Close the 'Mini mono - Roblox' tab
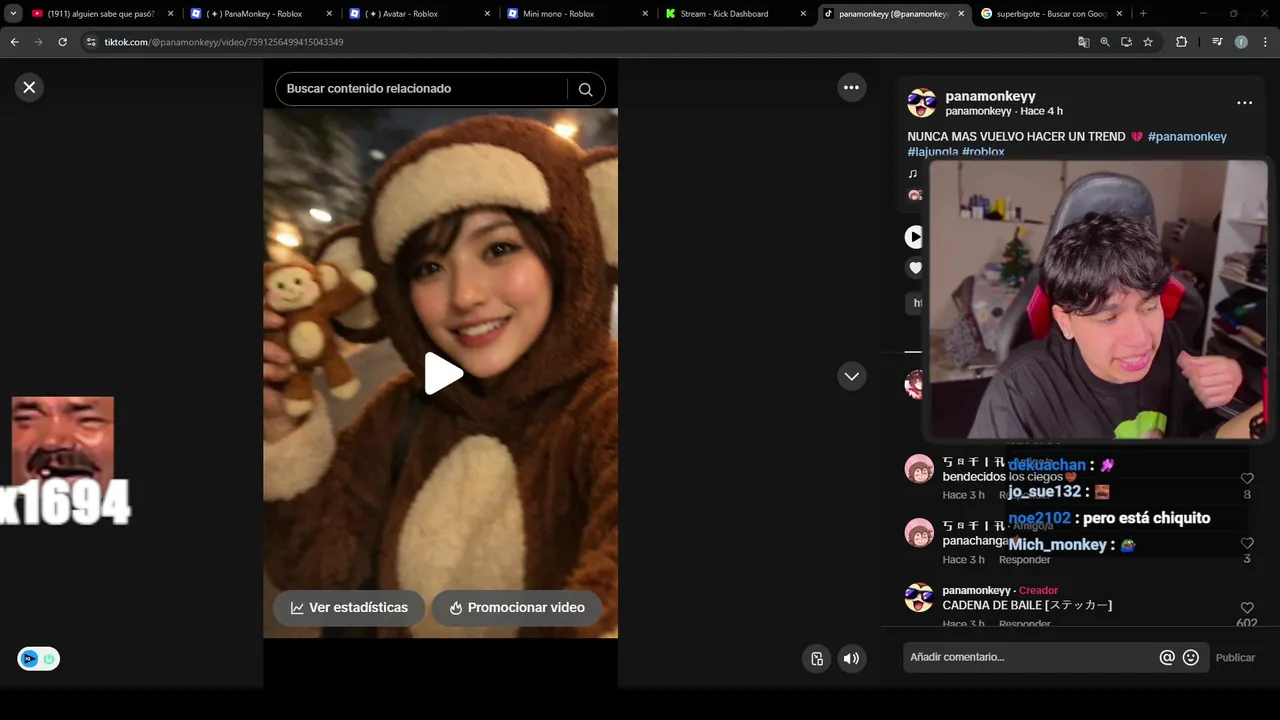This screenshot has width=1280, height=720. click(645, 14)
